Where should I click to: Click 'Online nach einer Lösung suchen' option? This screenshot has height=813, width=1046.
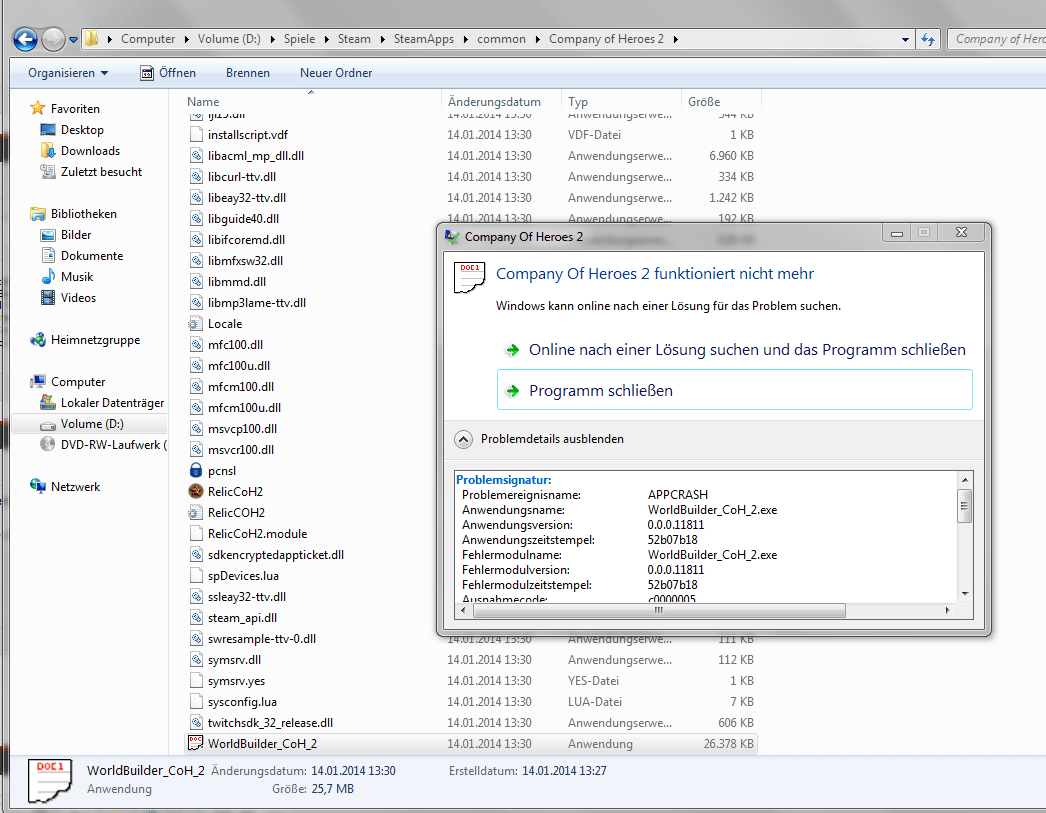tap(734, 349)
